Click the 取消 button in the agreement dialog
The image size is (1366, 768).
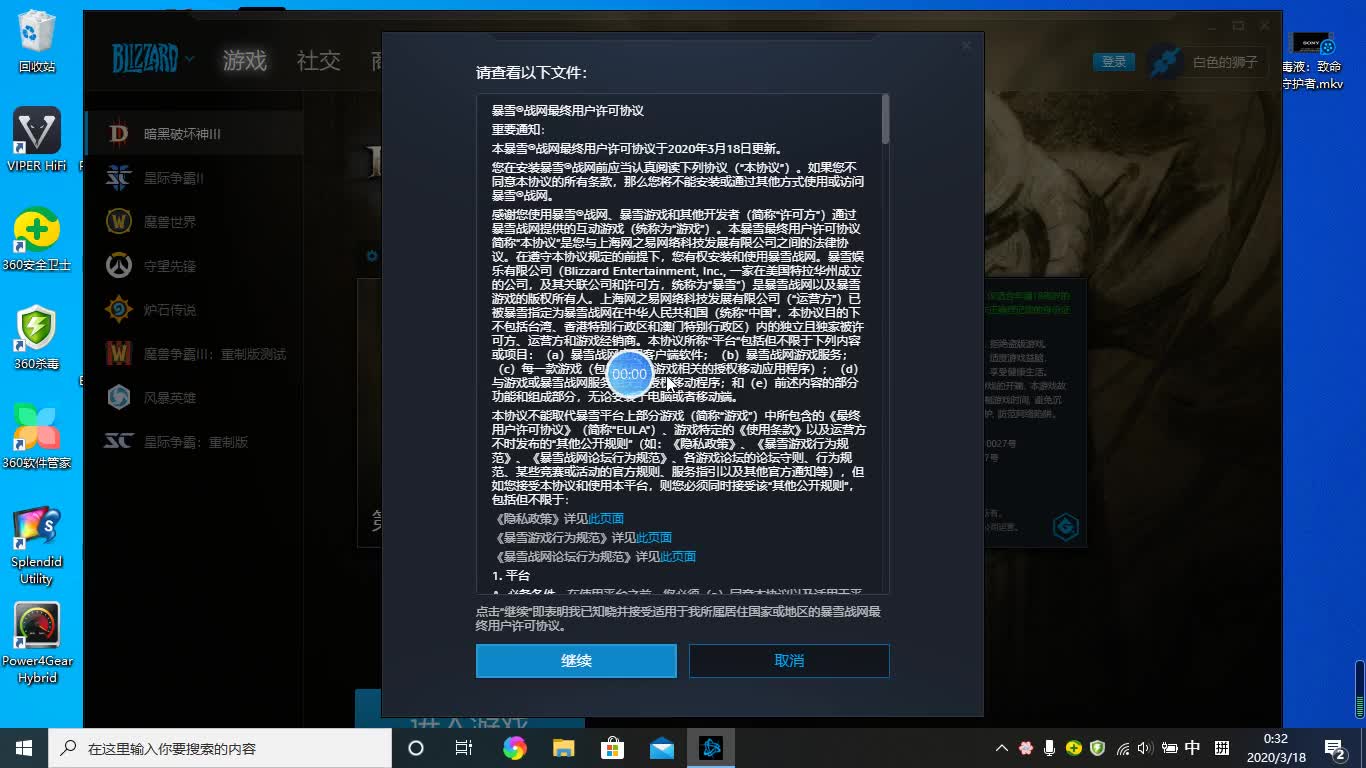(789, 661)
